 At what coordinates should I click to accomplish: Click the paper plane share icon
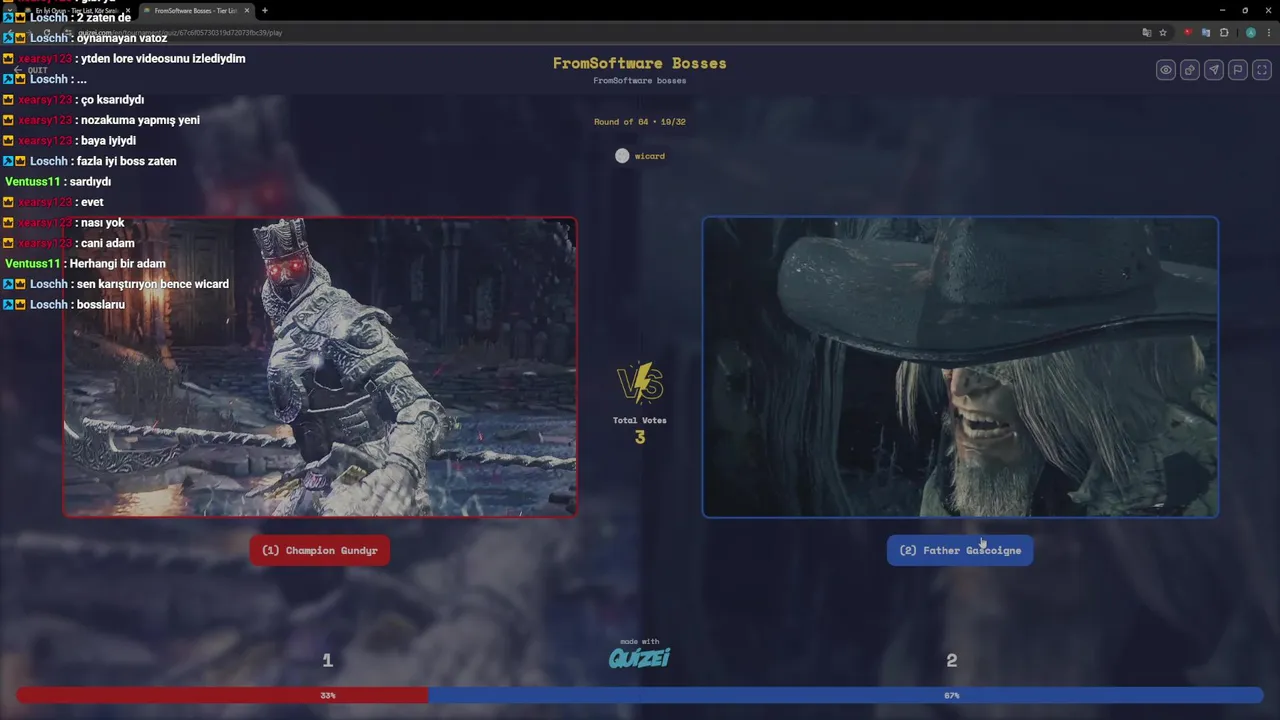click(x=1214, y=70)
